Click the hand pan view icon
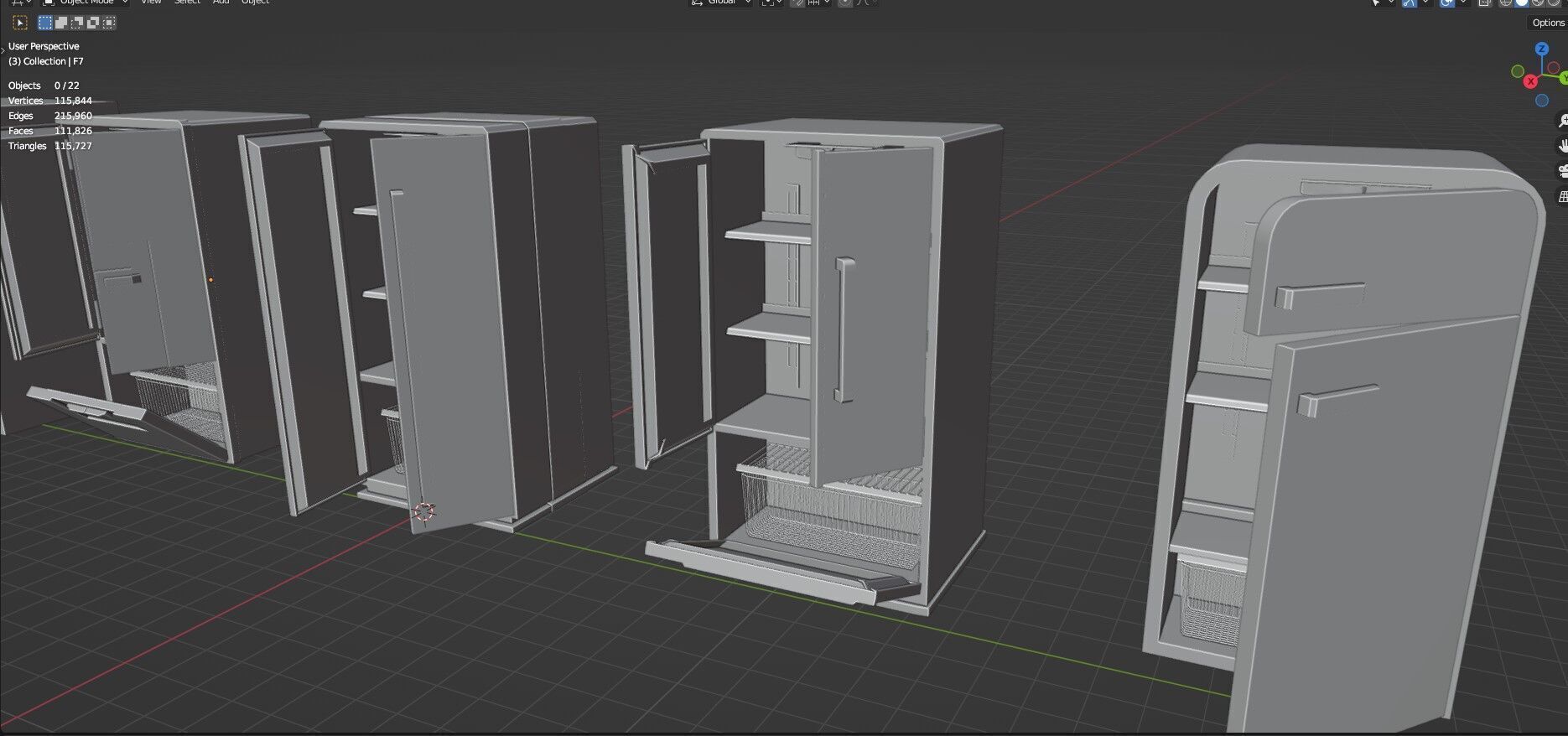The height and width of the screenshot is (736, 1568). (1562, 146)
